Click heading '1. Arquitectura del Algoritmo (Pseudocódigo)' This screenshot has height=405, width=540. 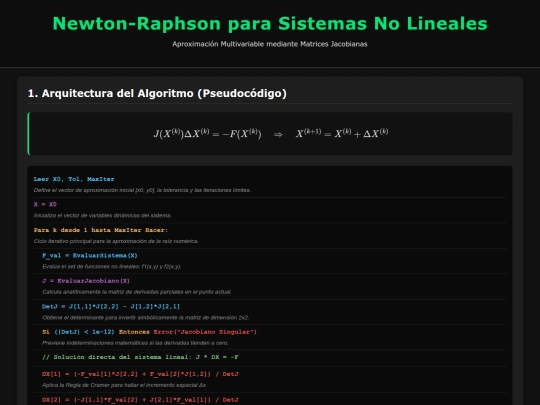[x=157, y=93]
